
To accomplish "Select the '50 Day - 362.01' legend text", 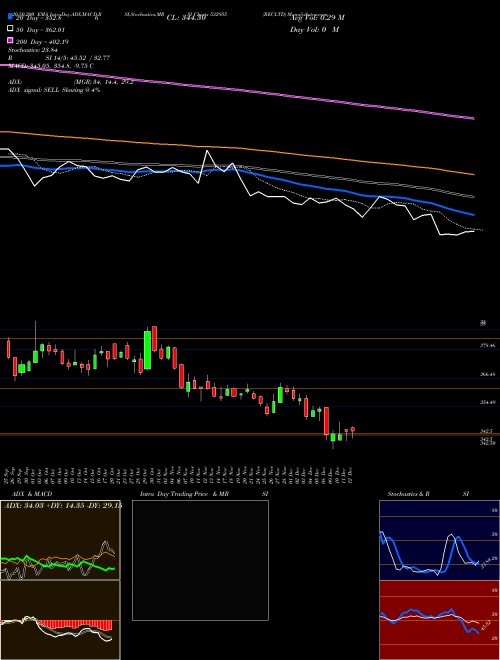I will point(41,30).
